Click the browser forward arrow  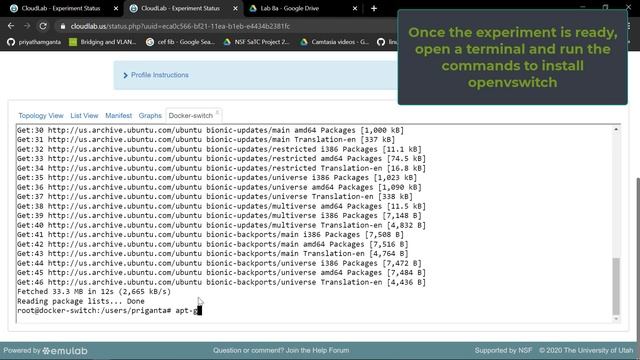(27, 26)
